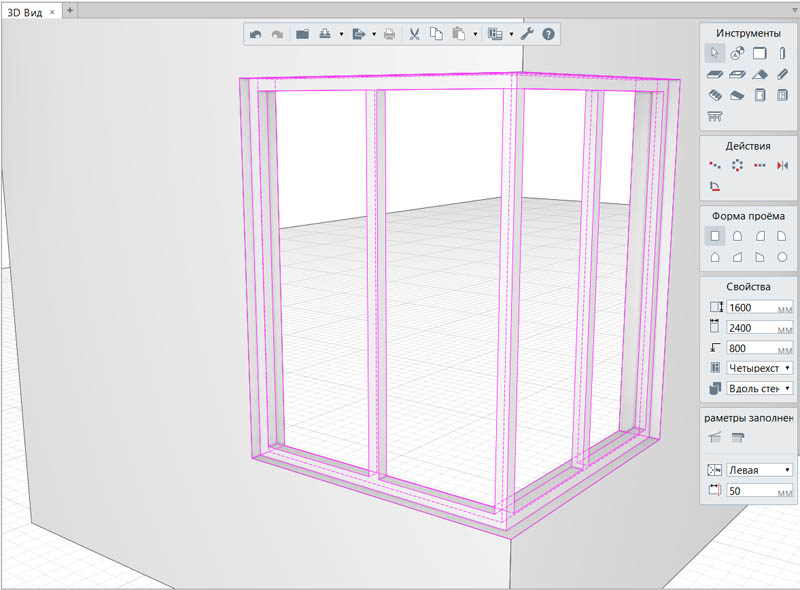Image resolution: width=800 pixels, height=590 pixels.
Task: Edit the 50 mm offset field
Action: pos(759,491)
